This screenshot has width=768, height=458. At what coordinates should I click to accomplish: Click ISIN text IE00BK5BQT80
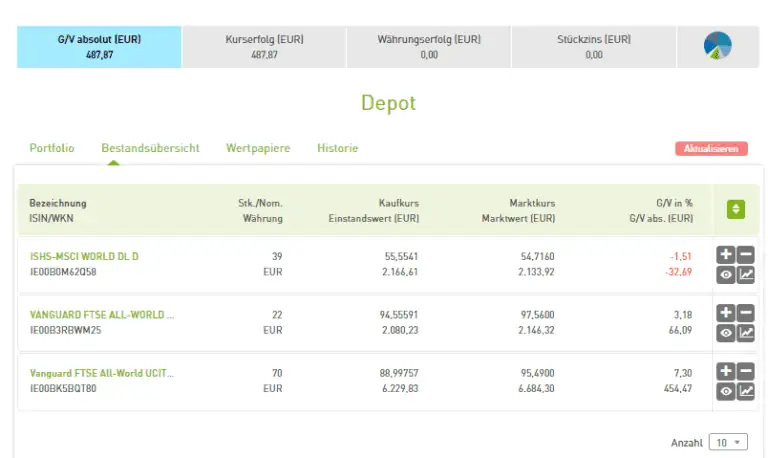pos(63,388)
